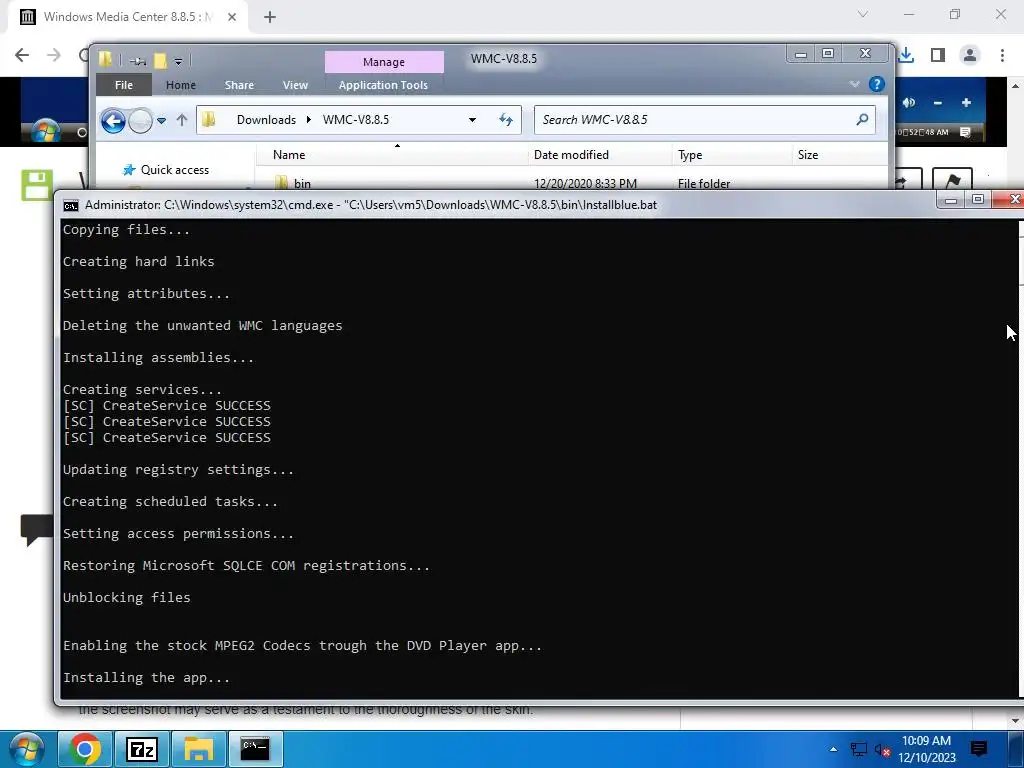Open the Action Center notifications icon
The height and width of the screenshot is (768, 1024).
click(x=978, y=749)
